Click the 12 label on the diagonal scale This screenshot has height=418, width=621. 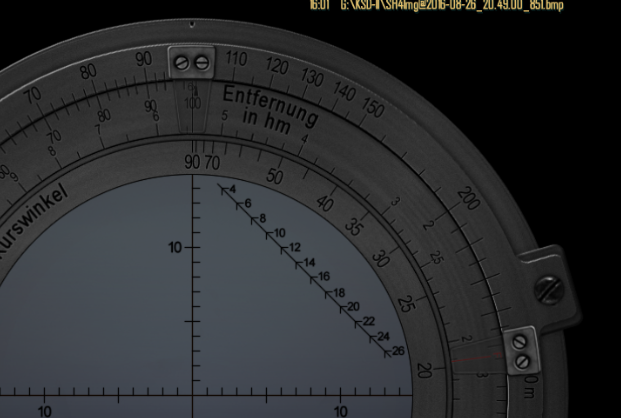(295, 248)
